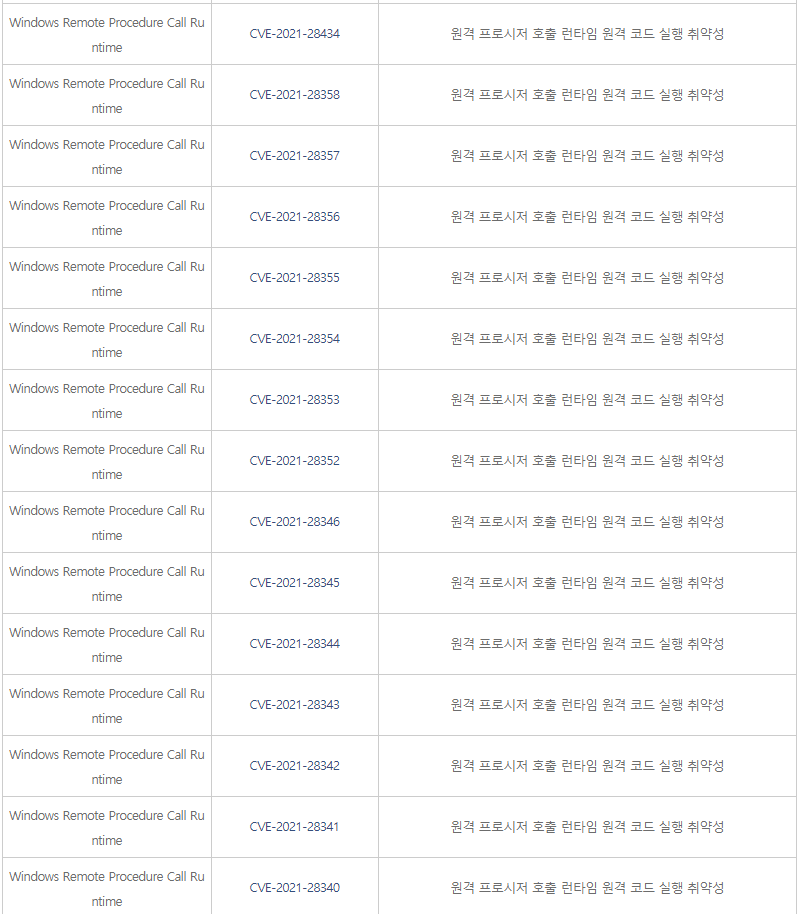
Task: Open the CVE-2021-28343 advisory
Action: [294, 705]
